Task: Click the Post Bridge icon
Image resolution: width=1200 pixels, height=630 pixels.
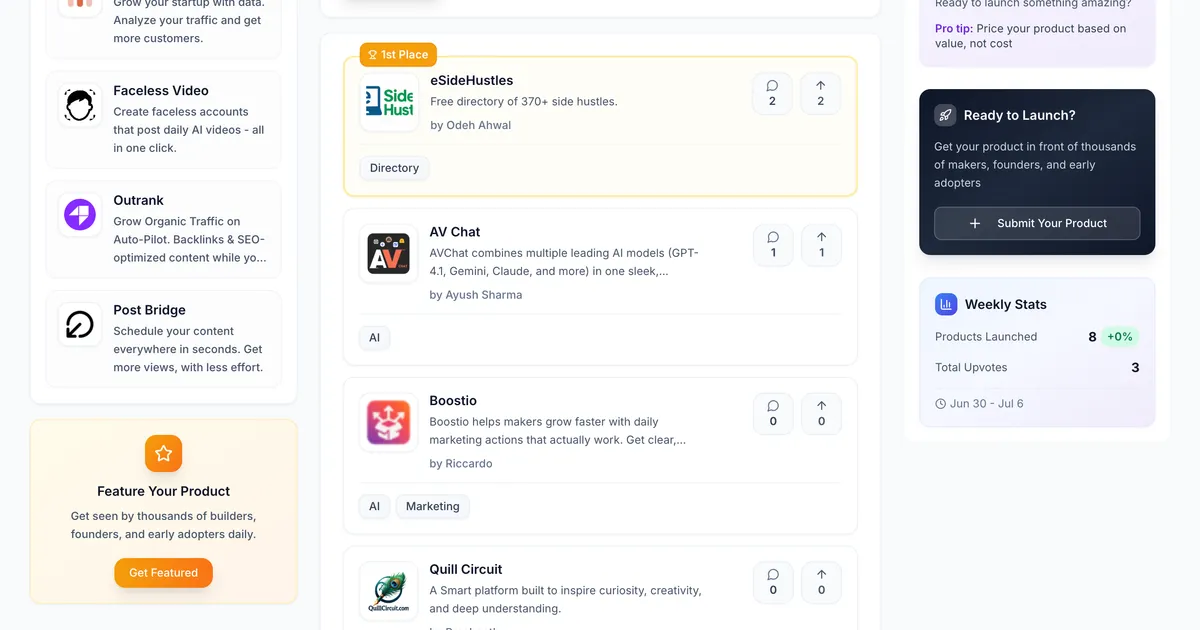Action: [79, 323]
